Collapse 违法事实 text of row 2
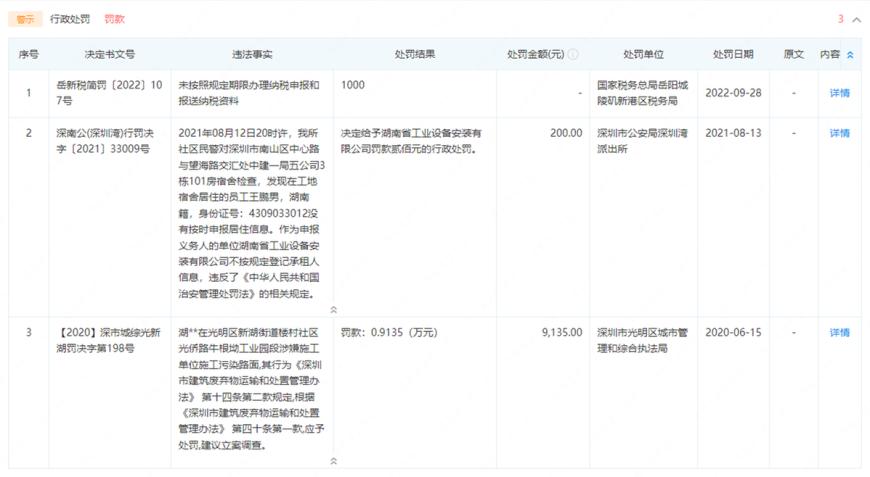 click(333, 309)
